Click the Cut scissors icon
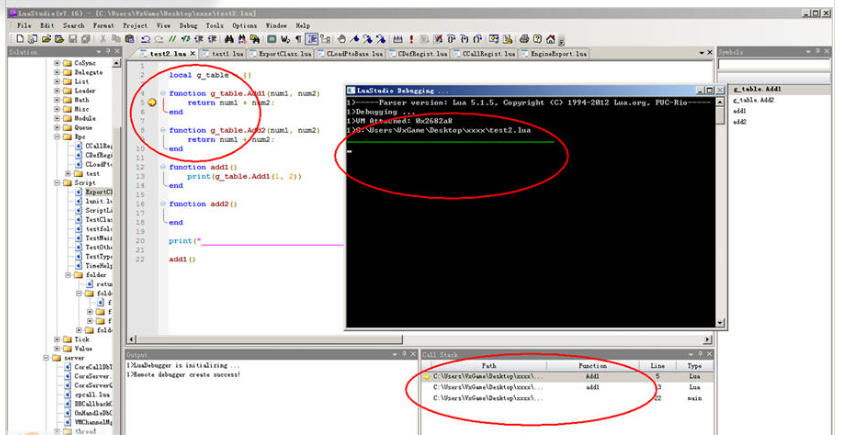The height and width of the screenshot is (435, 843). (x=103, y=39)
